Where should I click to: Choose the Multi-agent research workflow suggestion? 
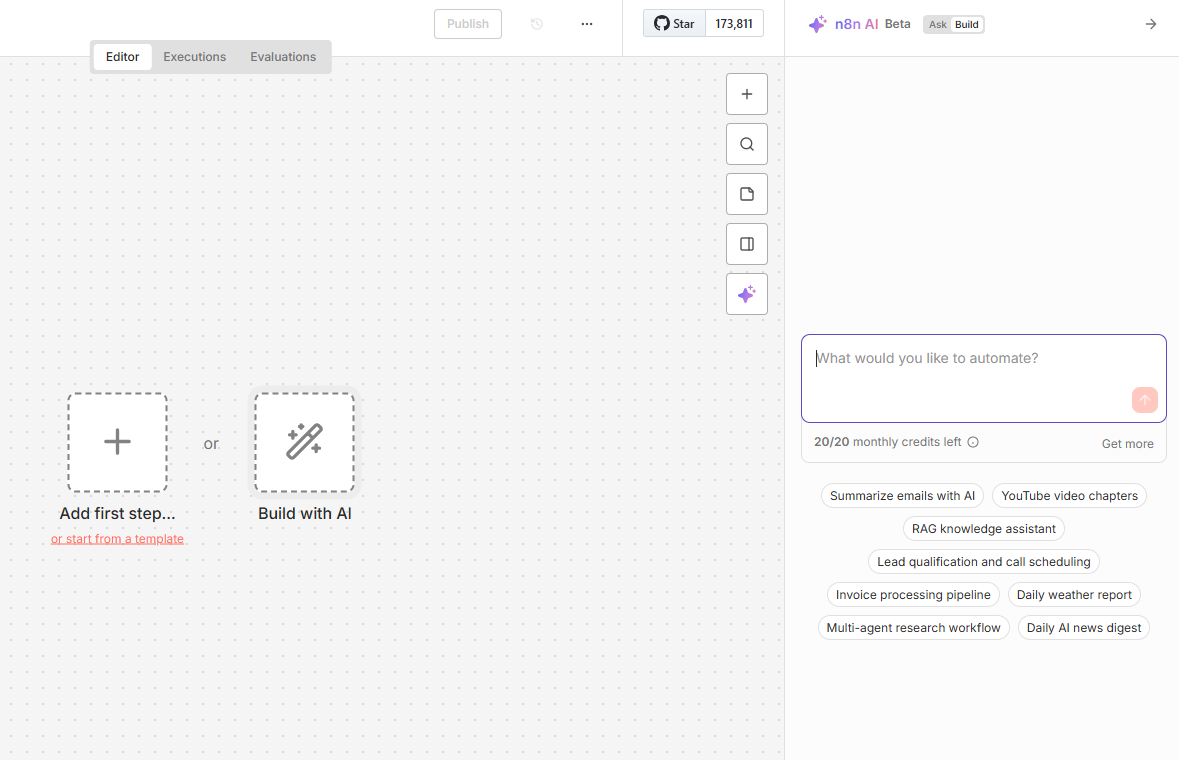click(x=914, y=628)
